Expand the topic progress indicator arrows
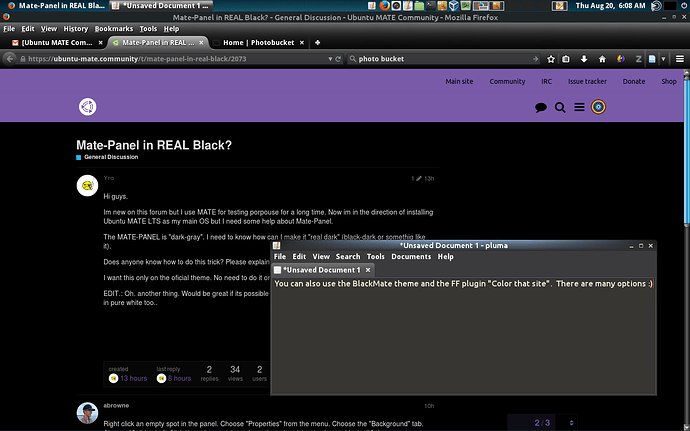The width and height of the screenshot is (690, 431). coord(571,423)
